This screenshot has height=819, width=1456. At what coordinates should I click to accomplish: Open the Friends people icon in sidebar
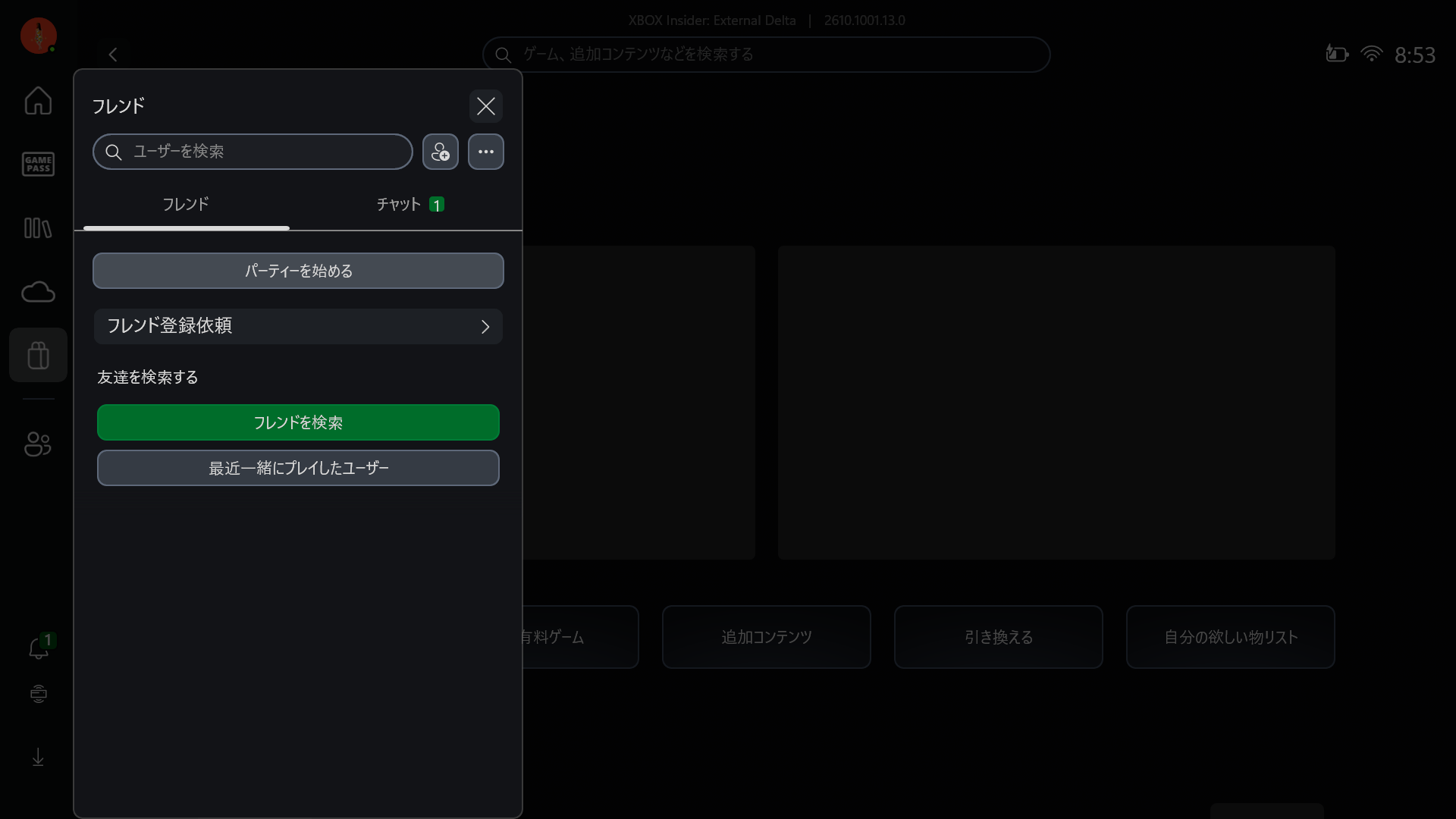38,444
